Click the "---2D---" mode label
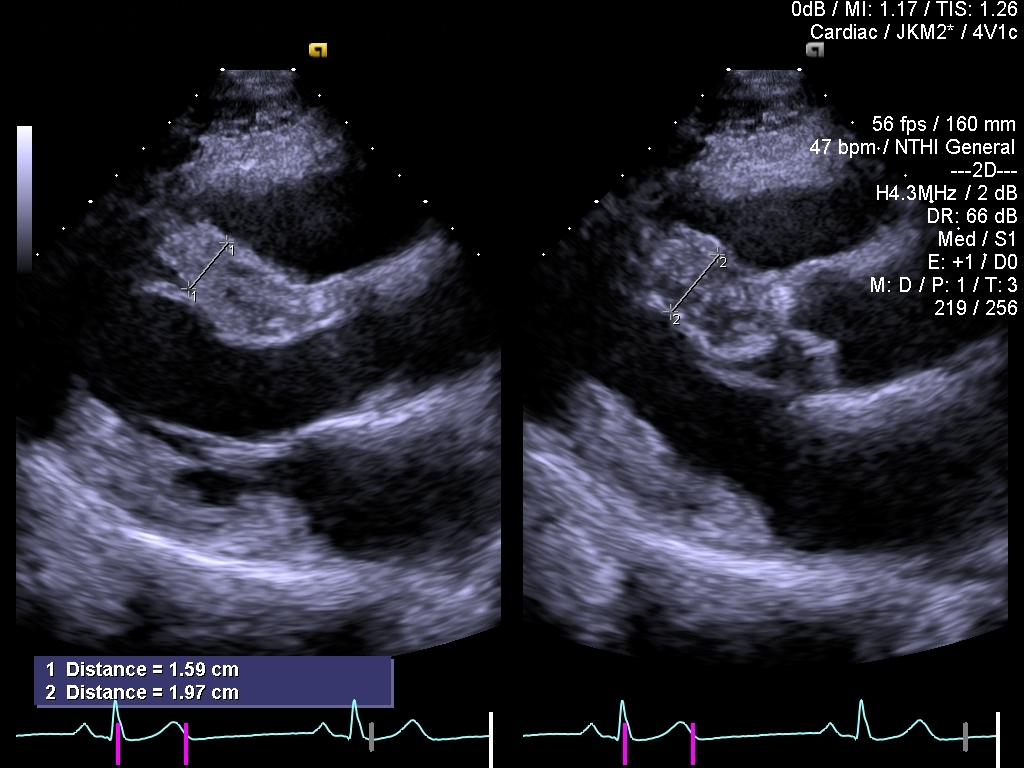Screen dimensions: 1024x768 point(984,170)
